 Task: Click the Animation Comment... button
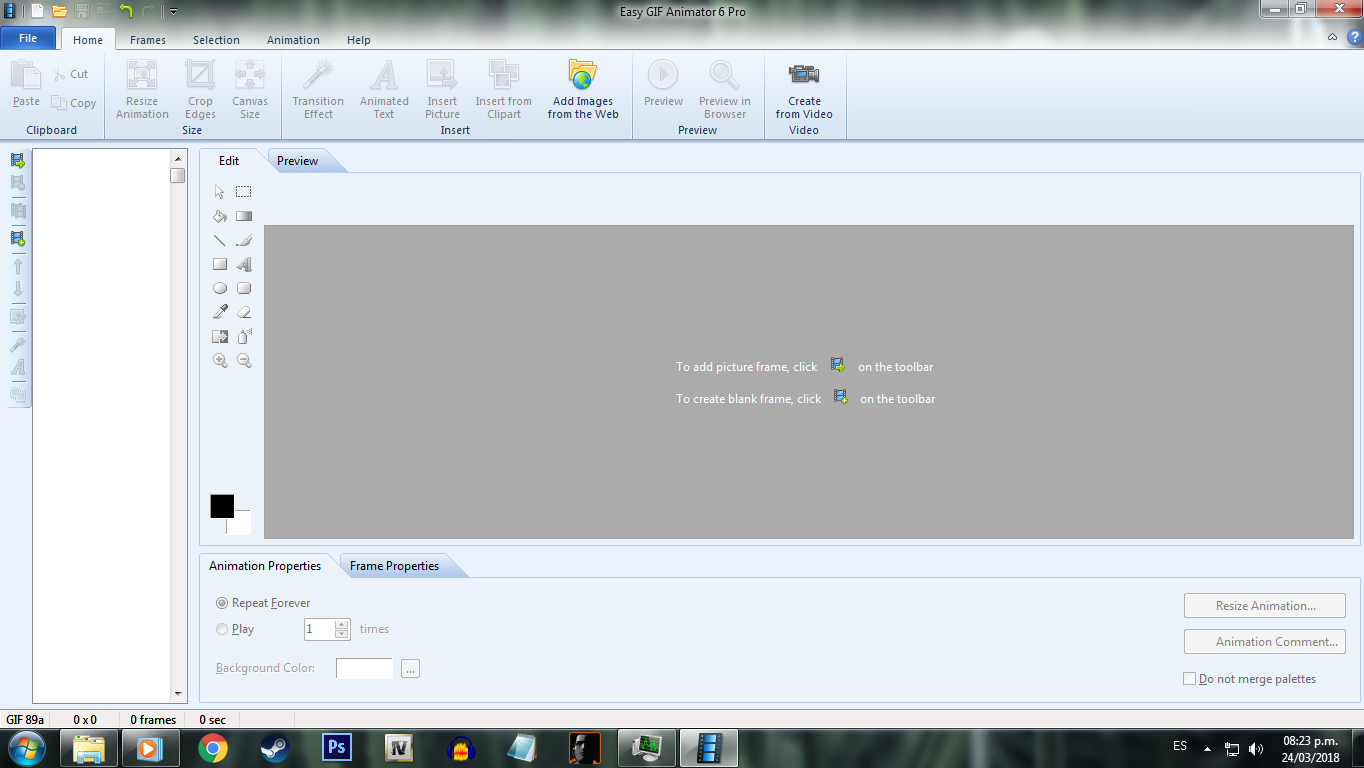click(x=1265, y=642)
